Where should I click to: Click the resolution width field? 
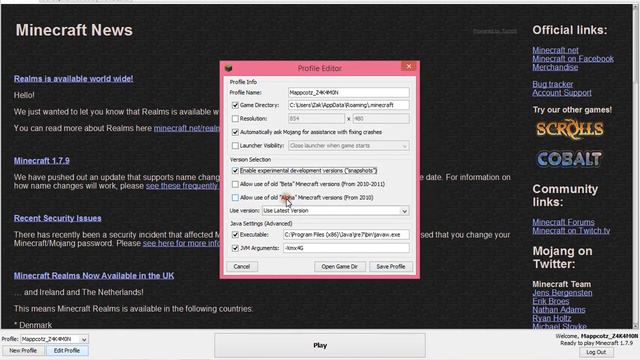point(316,119)
